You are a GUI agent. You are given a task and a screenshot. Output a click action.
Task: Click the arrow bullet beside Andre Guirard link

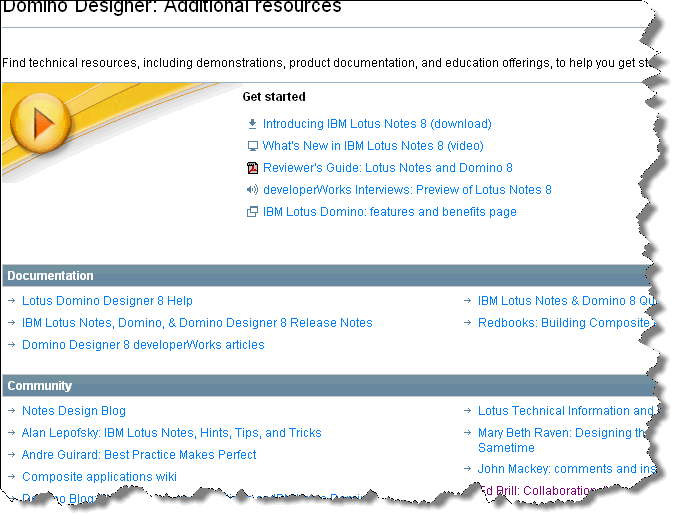pos(12,454)
